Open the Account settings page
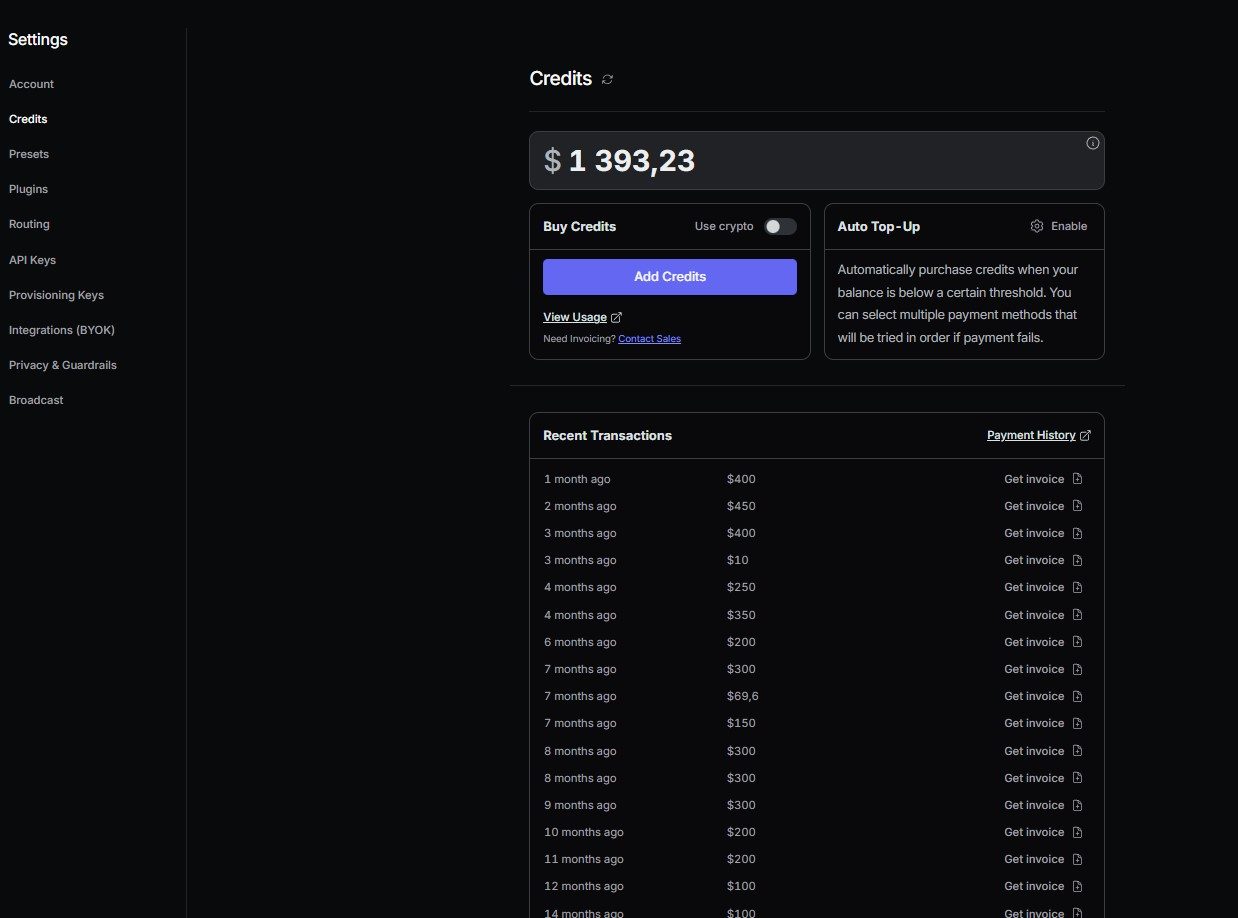This screenshot has height=918, width=1238. (31, 84)
